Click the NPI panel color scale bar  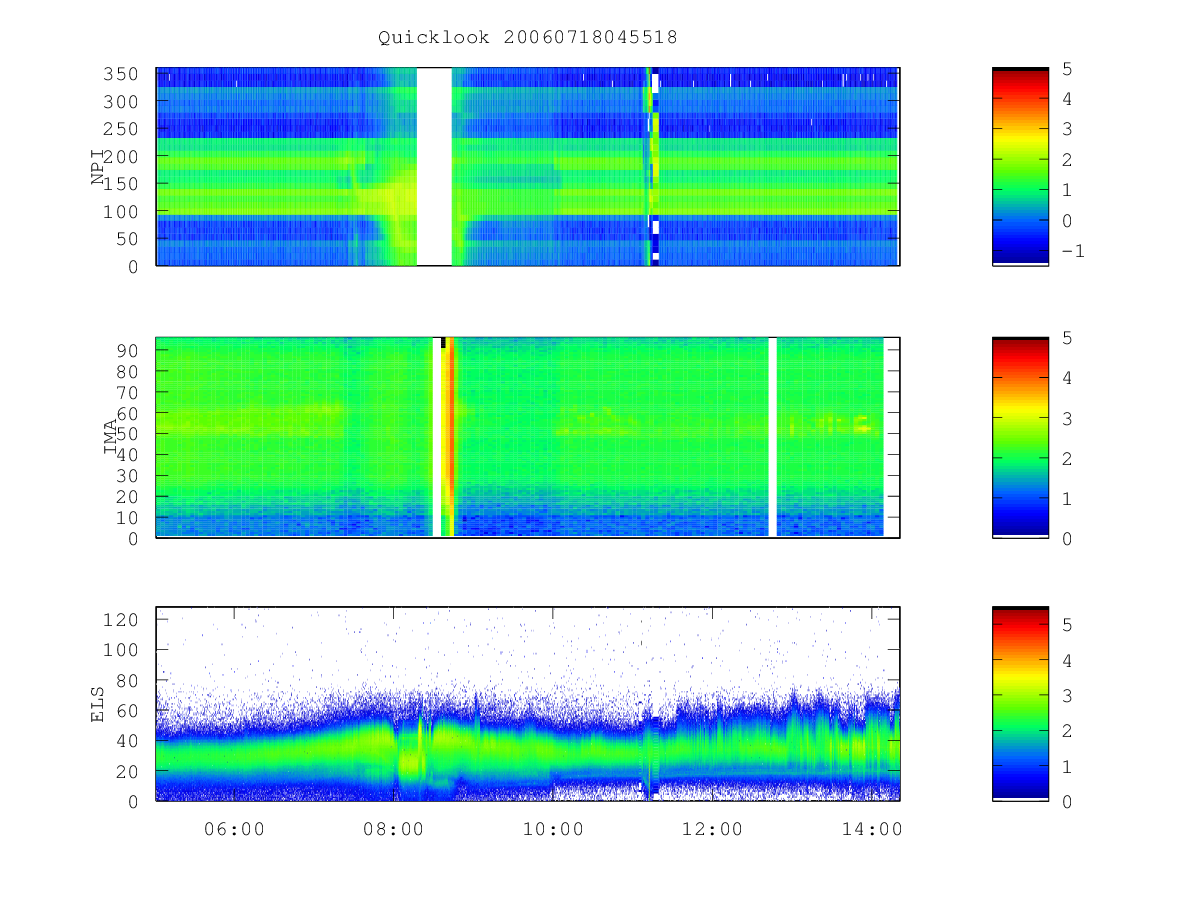point(1020,167)
